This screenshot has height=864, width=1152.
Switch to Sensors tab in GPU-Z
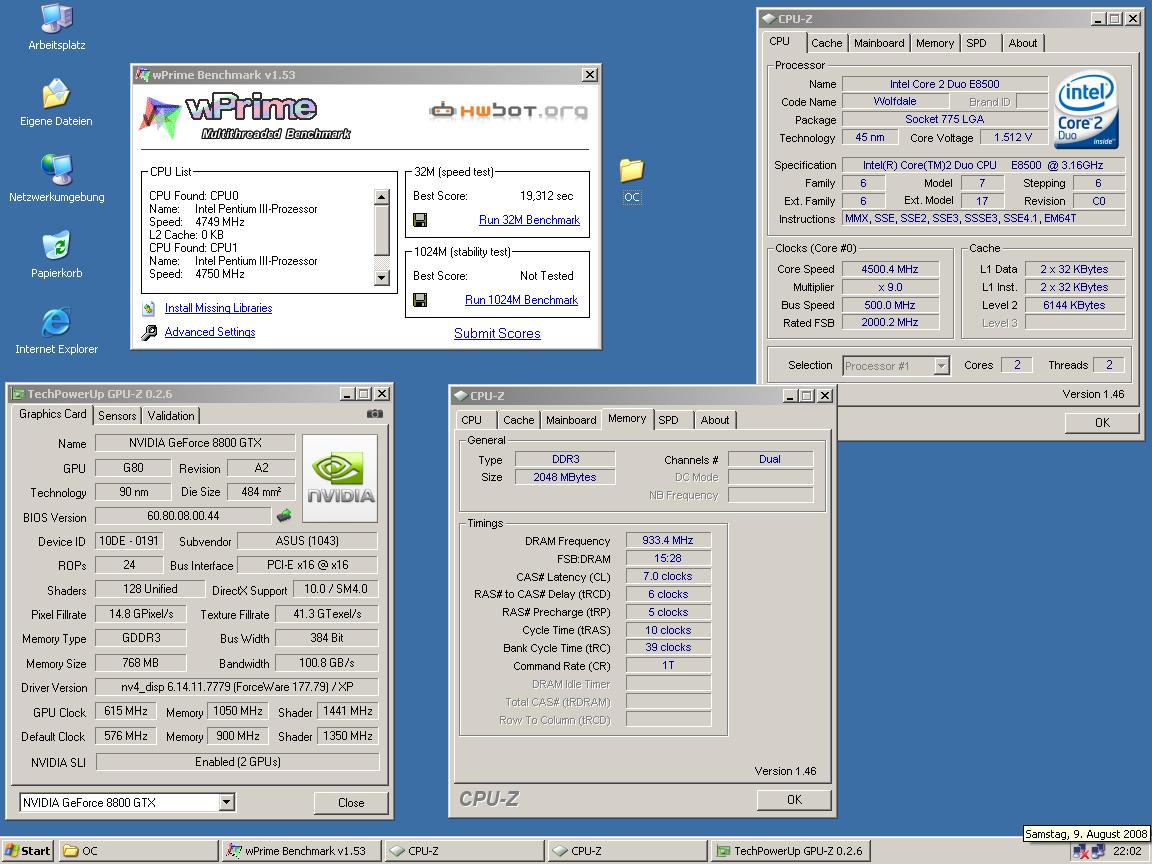(117, 416)
